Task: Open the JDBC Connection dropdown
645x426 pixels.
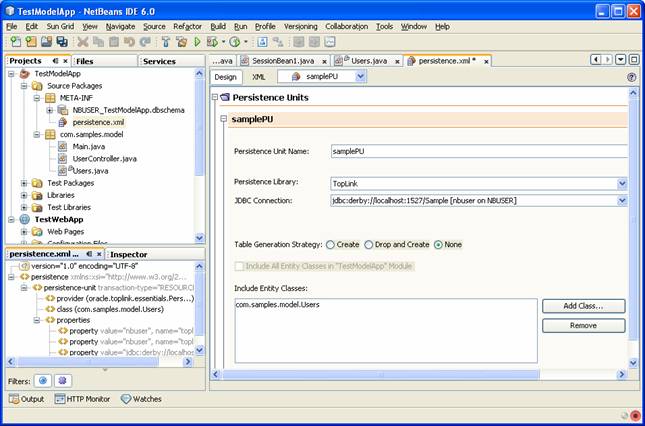Action: (x=621, y=200)
